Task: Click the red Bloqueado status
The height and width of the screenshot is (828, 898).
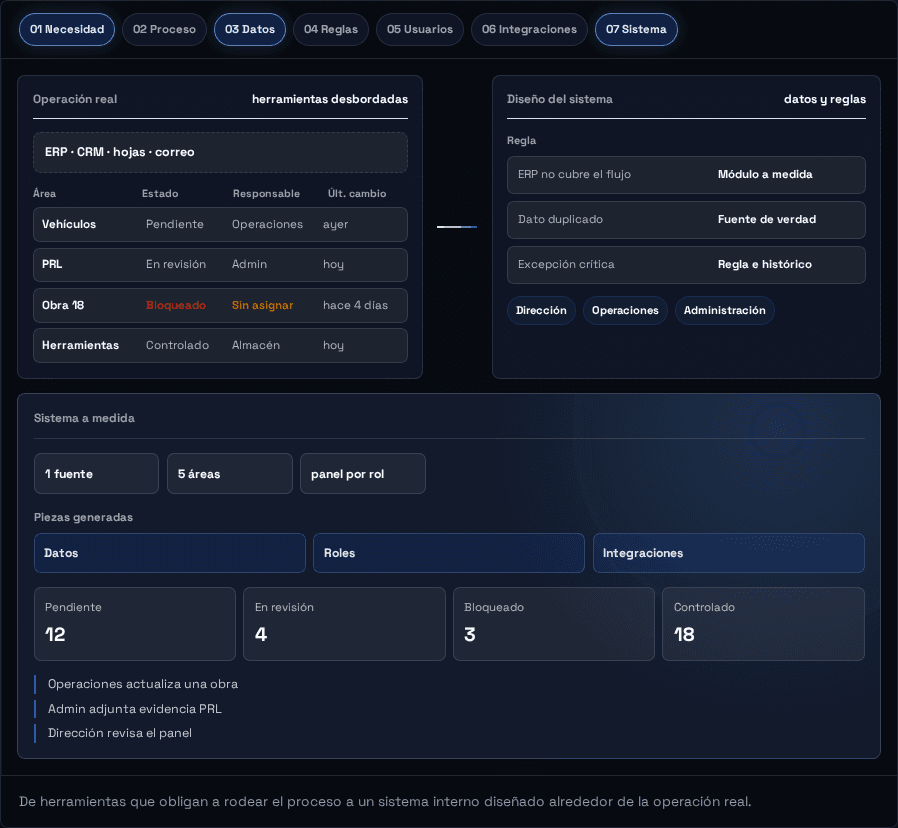Action: pyautogui.click(x=176, y=305)
